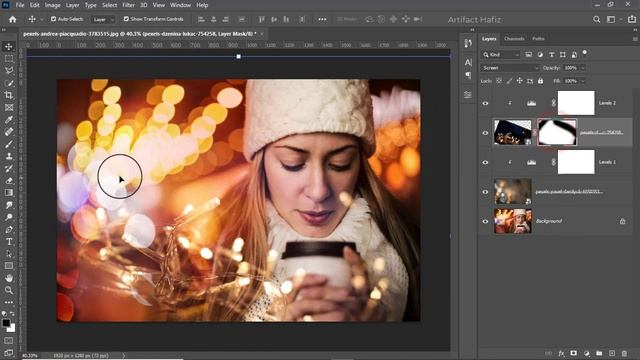Toggle layer filtering on/off switch
640x360 pixels.
[x=584, y=53]
